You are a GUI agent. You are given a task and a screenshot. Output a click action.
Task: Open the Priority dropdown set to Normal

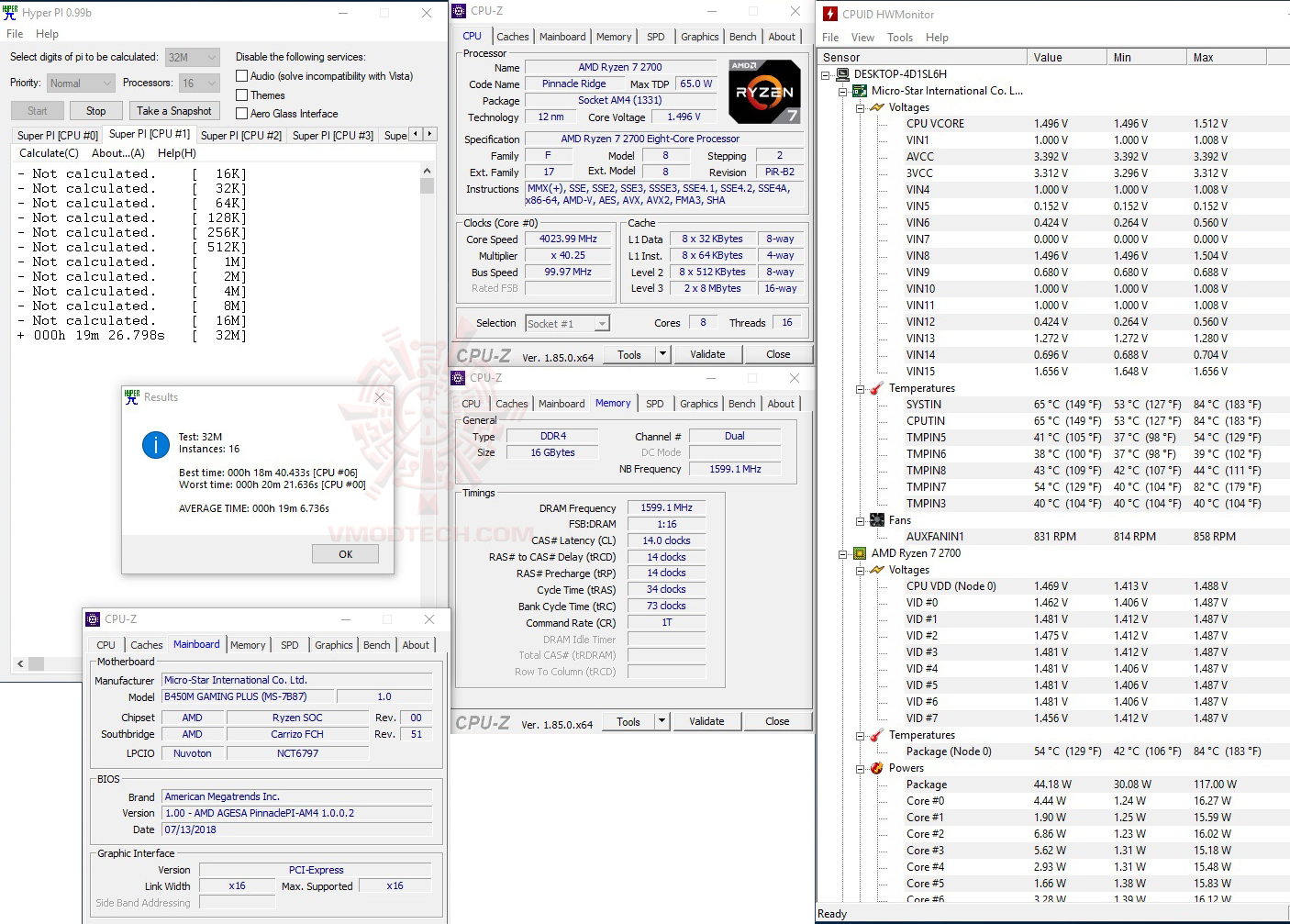[81, 83]
